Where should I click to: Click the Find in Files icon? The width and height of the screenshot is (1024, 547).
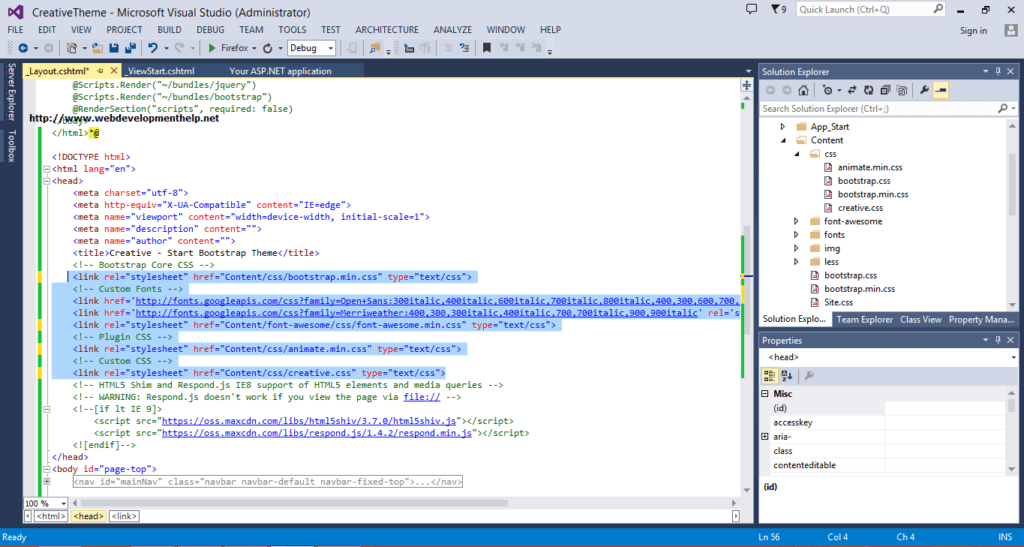point(375,48)
